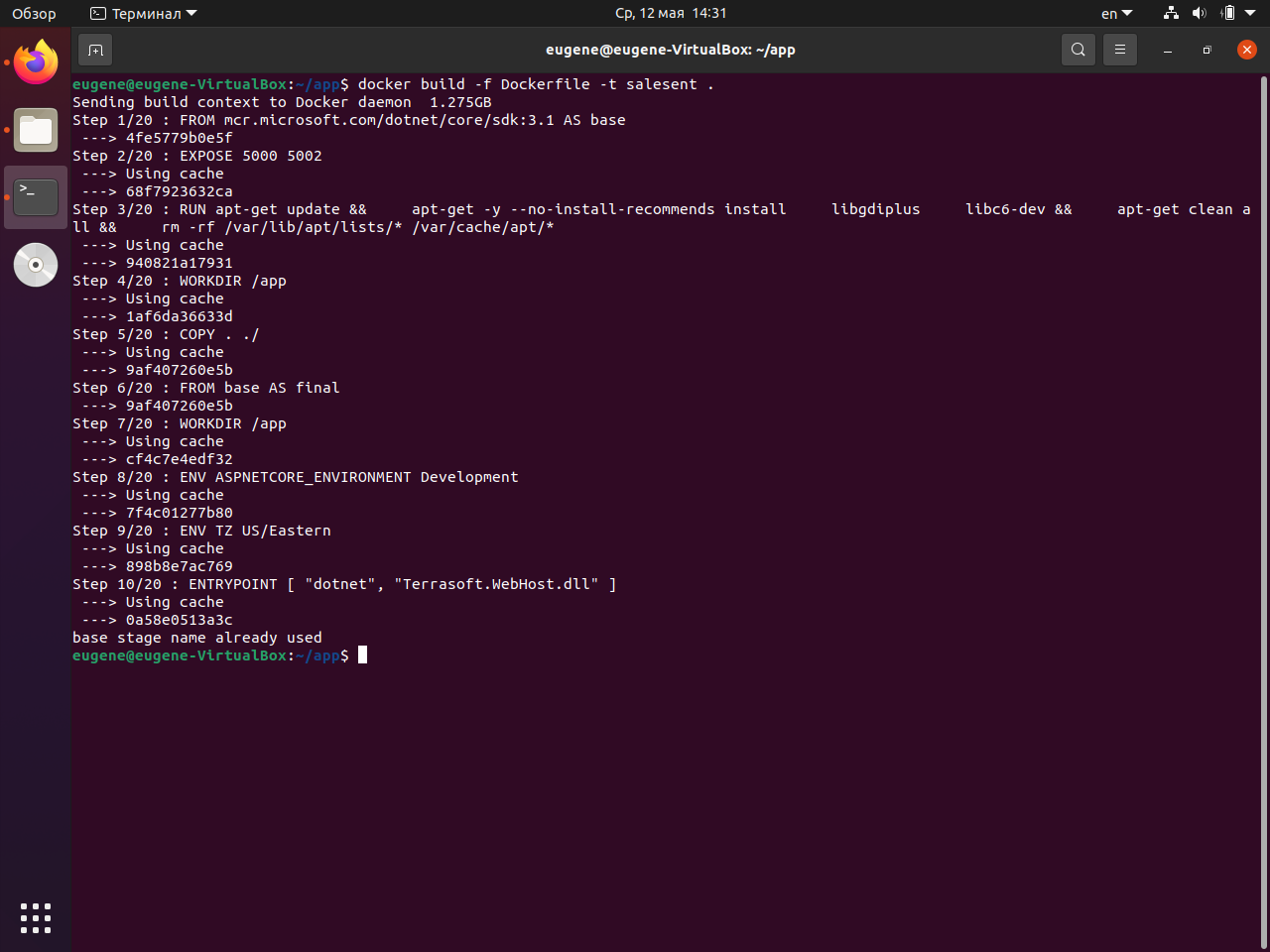Click 'ENV ASPNETCORE_ENVIRONMENT Development' line

tap(296, 477)
